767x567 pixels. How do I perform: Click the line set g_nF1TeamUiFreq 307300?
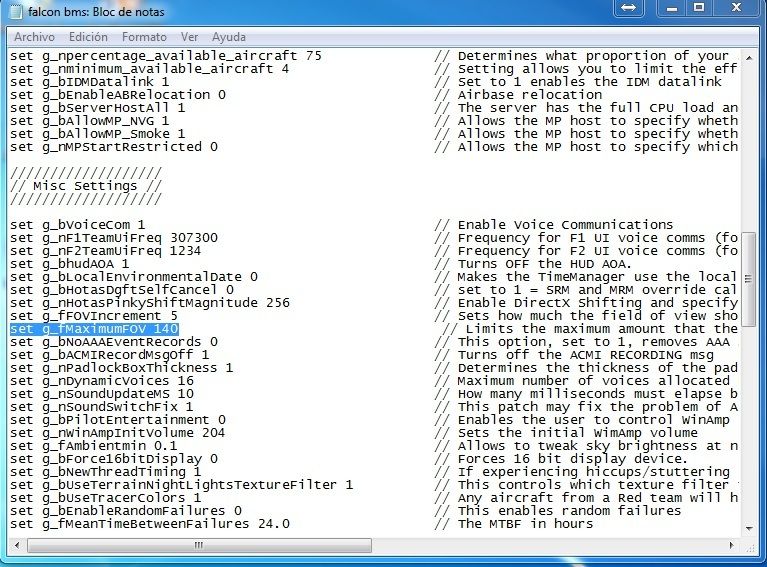tap(113, 238)
